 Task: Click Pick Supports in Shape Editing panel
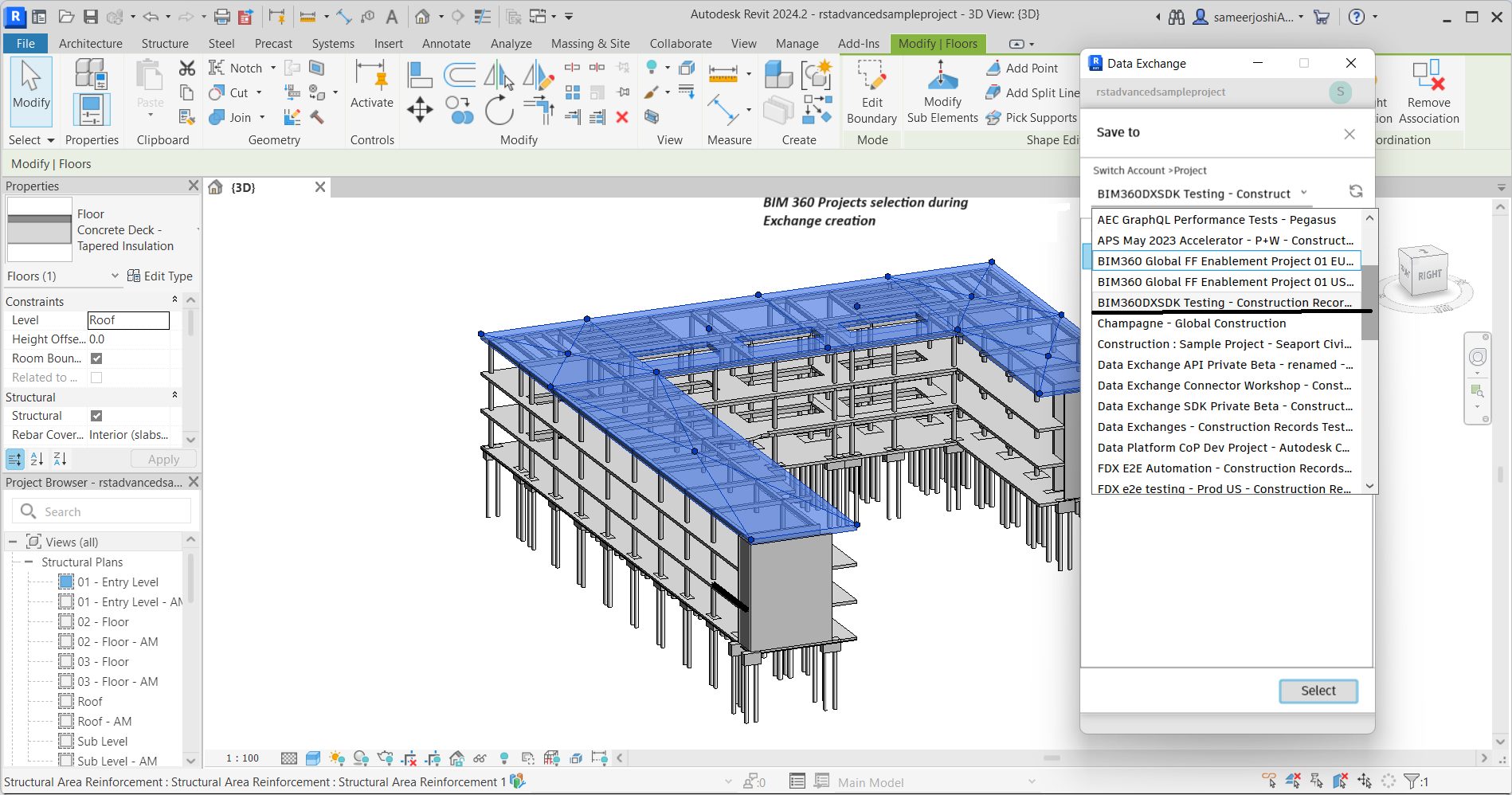pos(1031,117)
